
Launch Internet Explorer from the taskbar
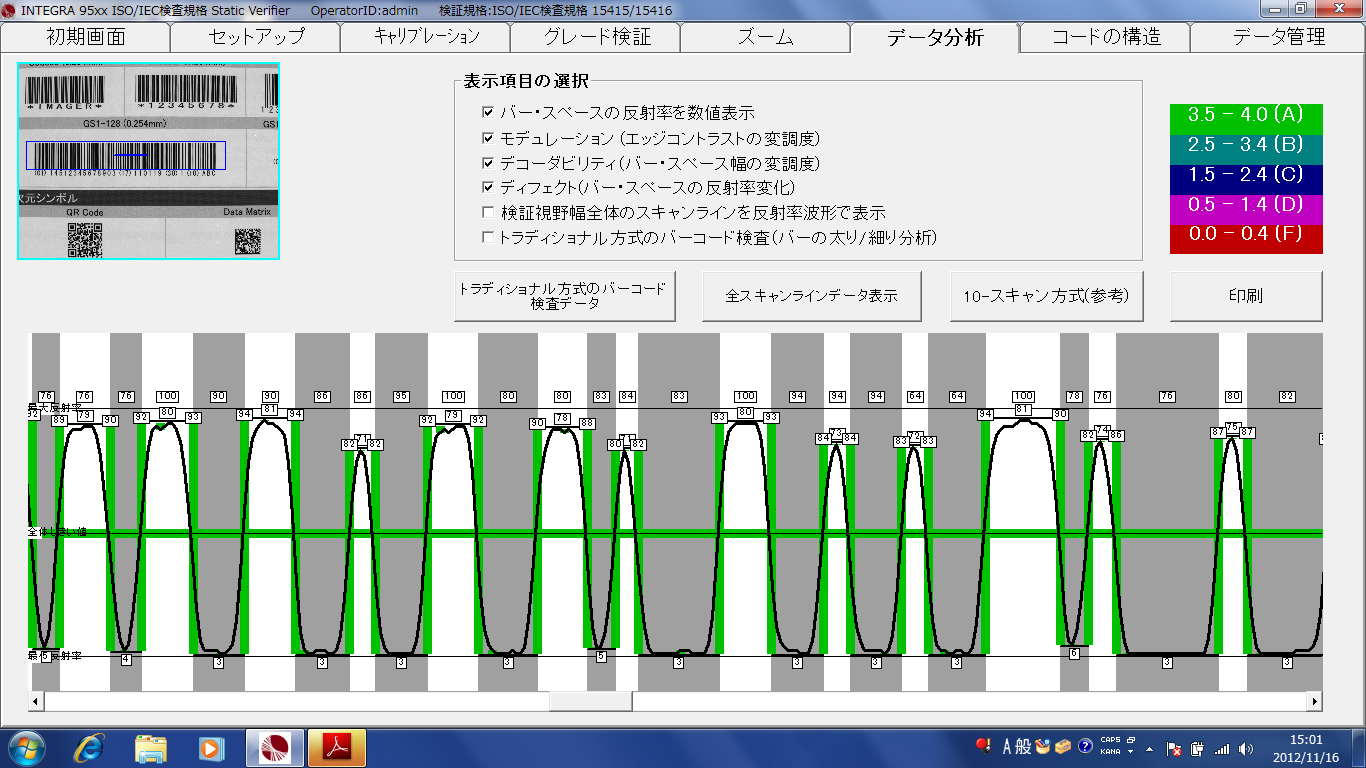coord(91,747)
